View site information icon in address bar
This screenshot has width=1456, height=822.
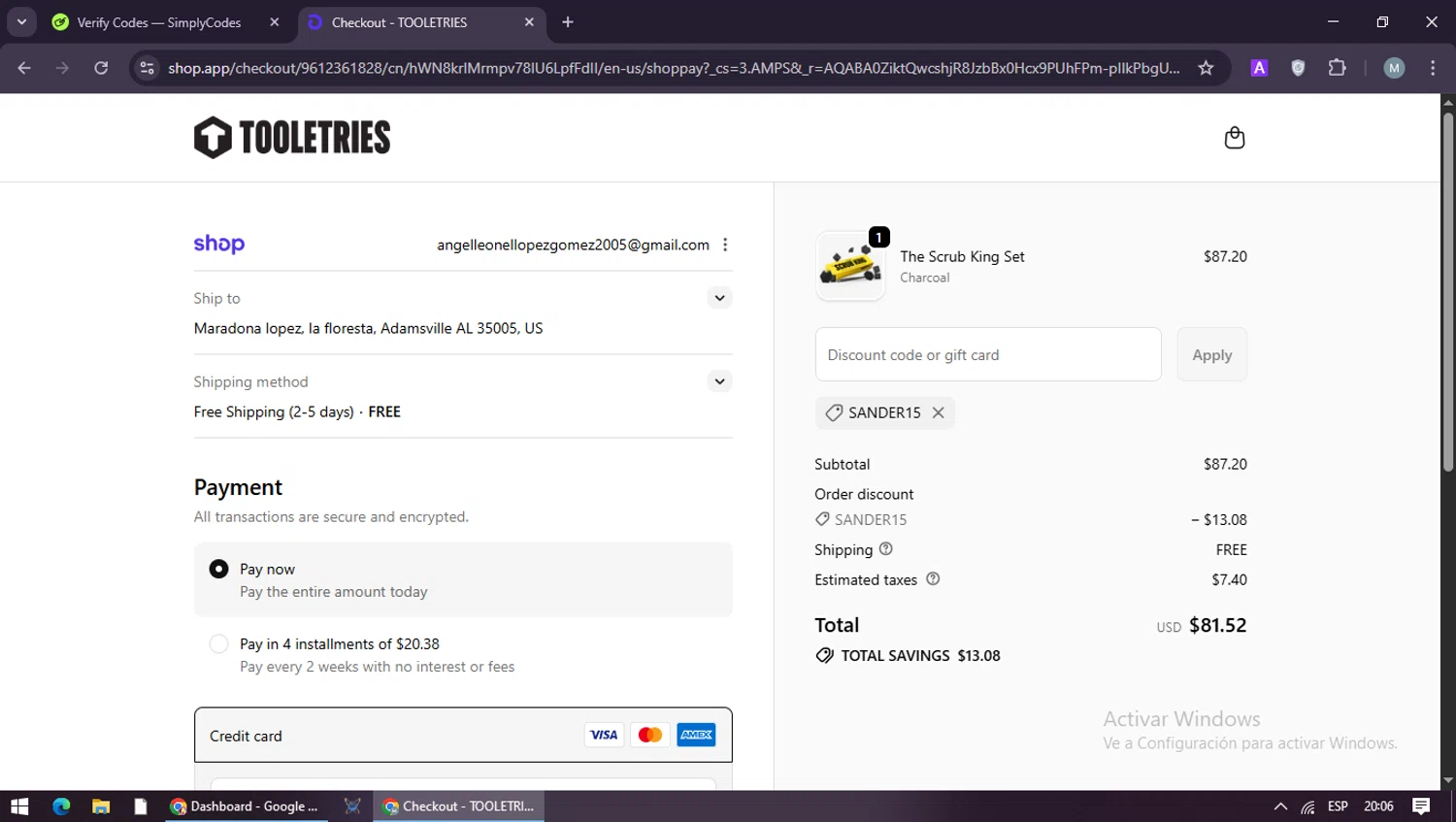pyautogui.click(x=148, y=68)
